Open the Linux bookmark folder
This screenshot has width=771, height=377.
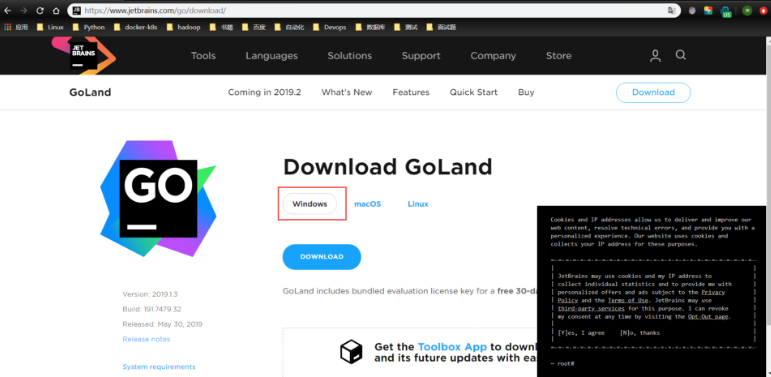pyautogui.click(x=50, y=27)
